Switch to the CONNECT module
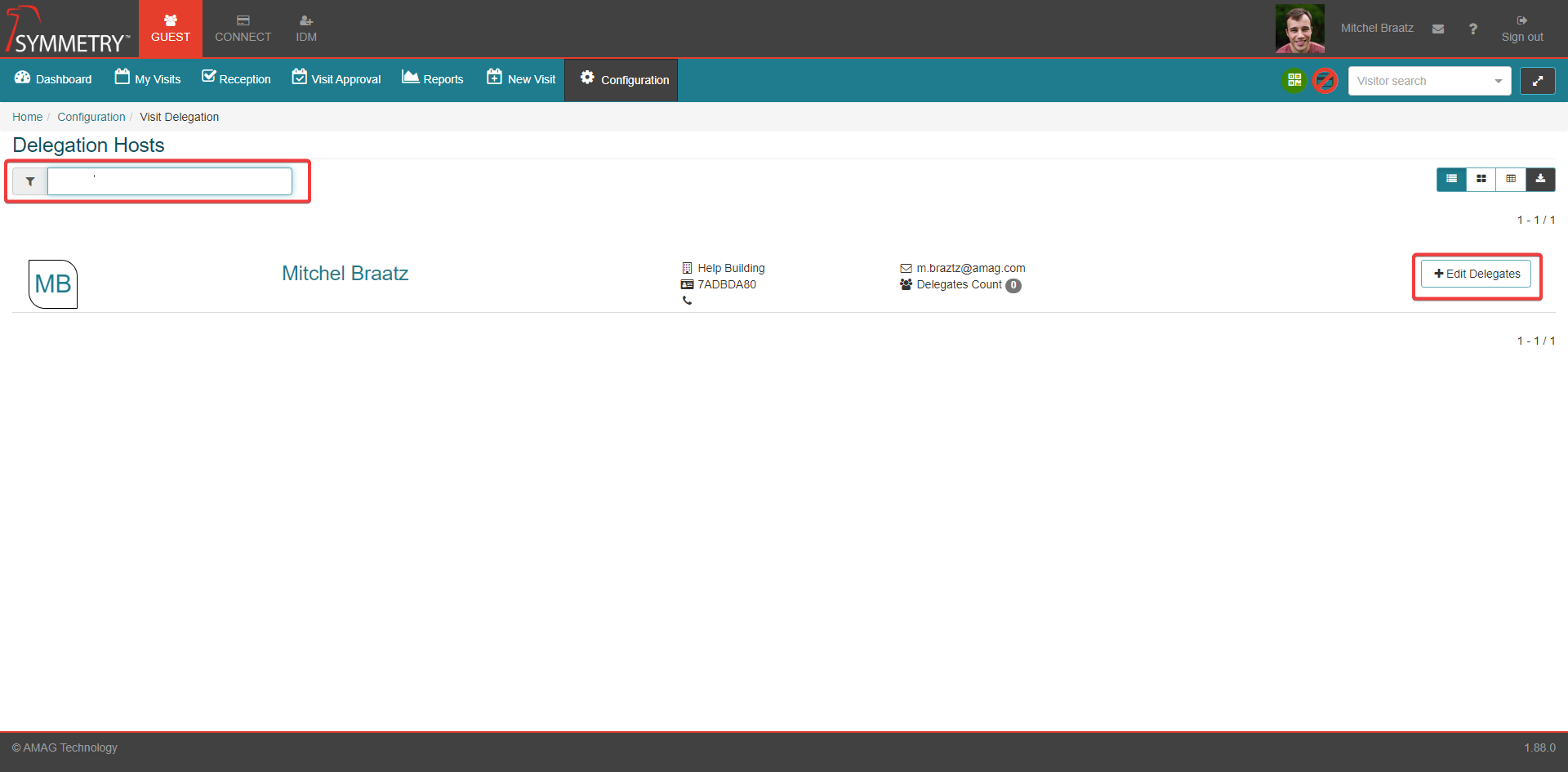 (243, 29)
